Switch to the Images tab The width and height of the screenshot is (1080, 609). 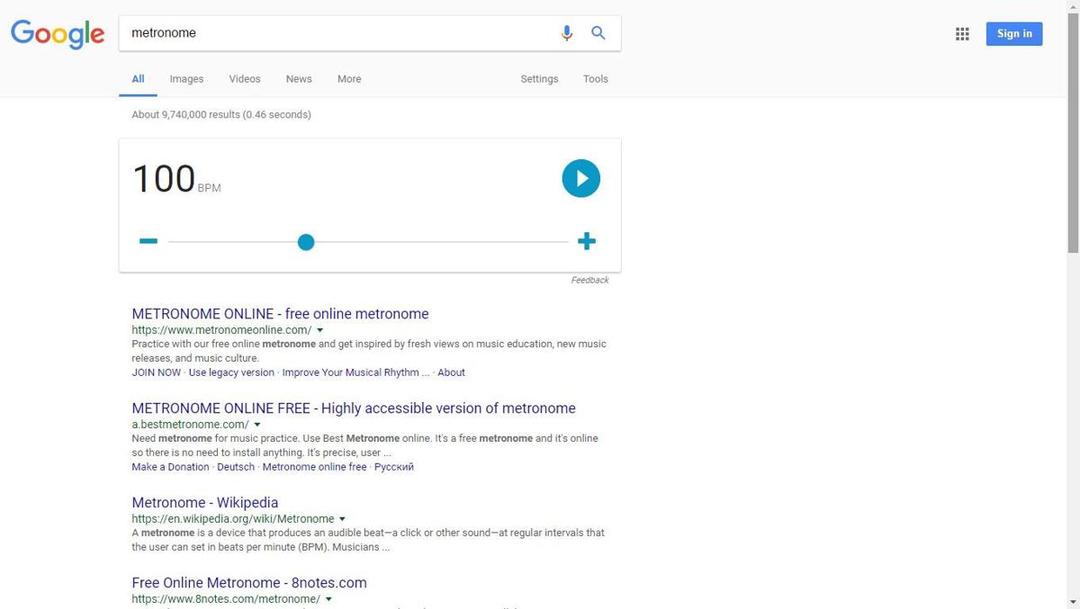(x=187, y=79)
